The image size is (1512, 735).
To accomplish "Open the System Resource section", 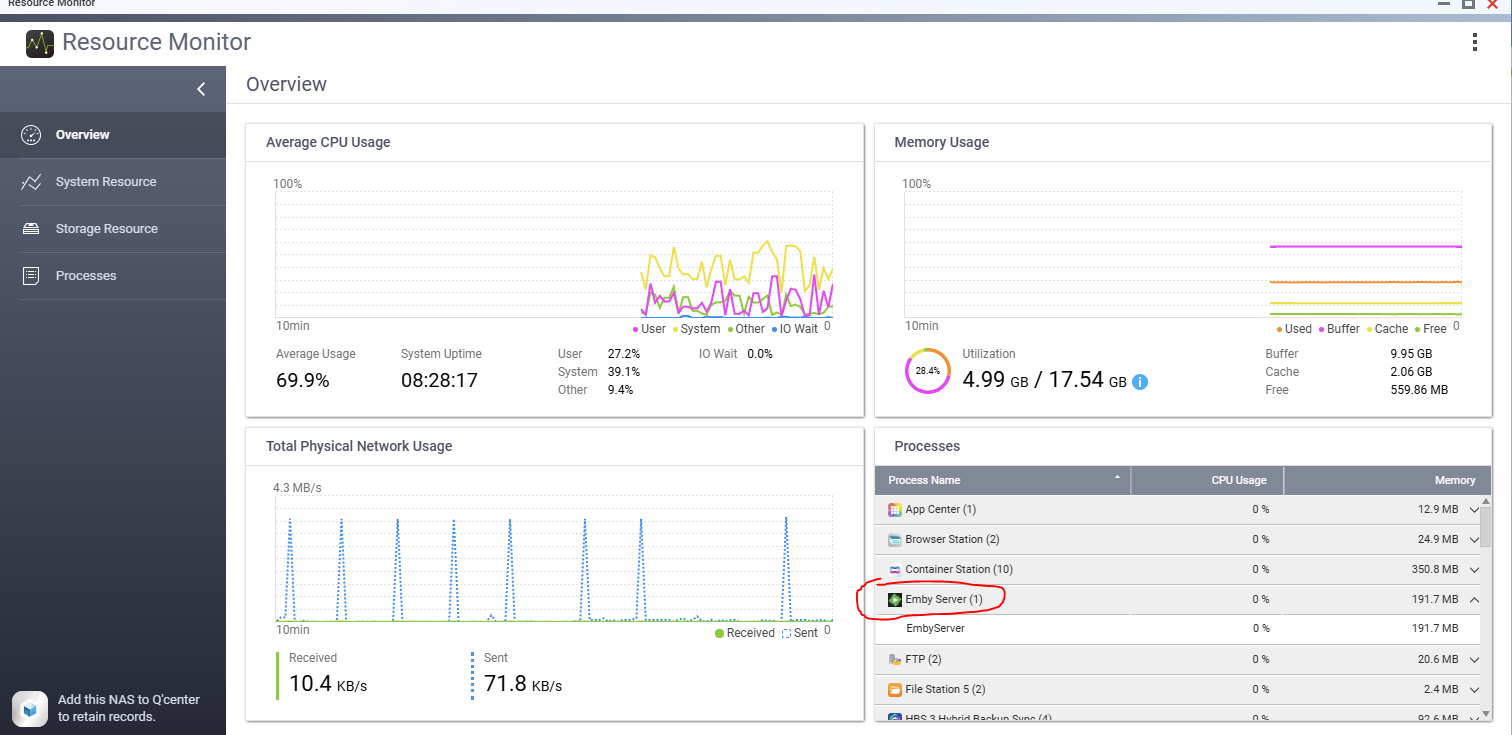I will click(x=112, y=182).
